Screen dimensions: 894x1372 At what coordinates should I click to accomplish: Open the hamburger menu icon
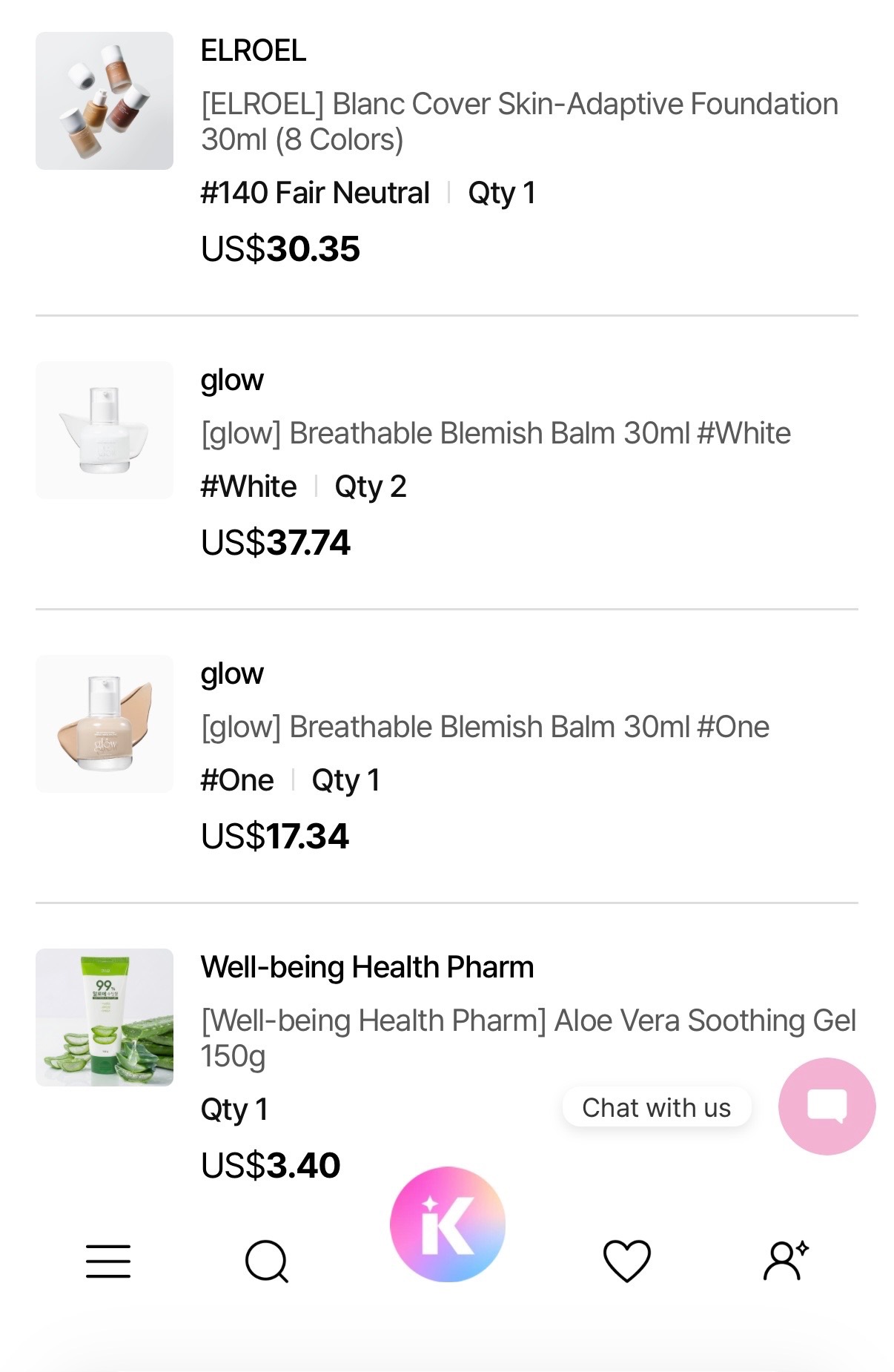point(108,1261)
